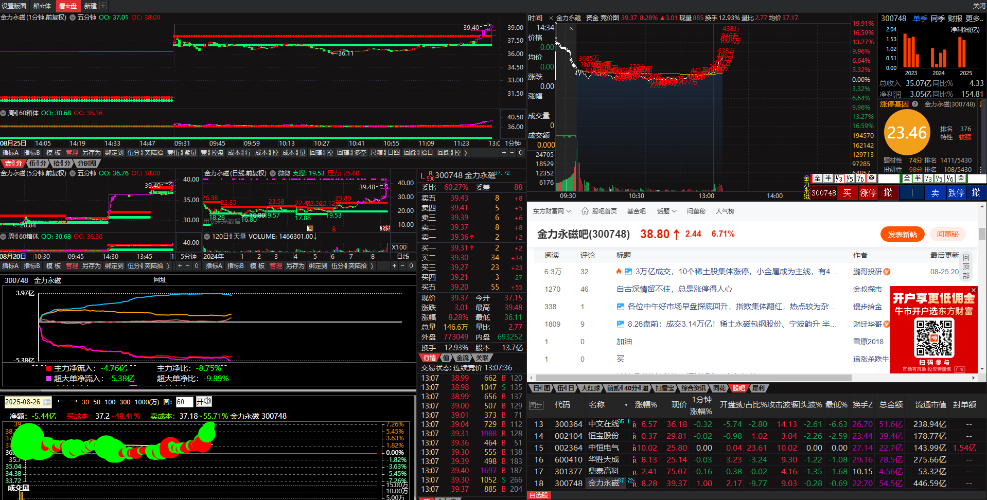Open the calendar picker beside 2025-08-26
The height and width of the screenshot is (500, 987).
click(47, 401)
